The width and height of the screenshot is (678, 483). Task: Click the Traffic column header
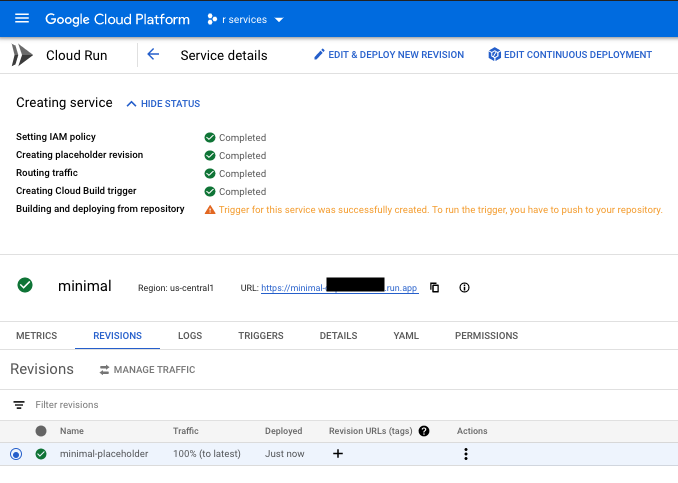tap(186, 431)
